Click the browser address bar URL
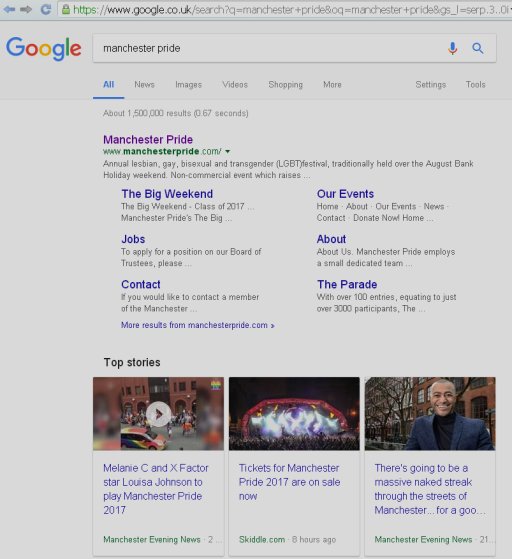This screenshot has height=559, width=512. [291, 10]
